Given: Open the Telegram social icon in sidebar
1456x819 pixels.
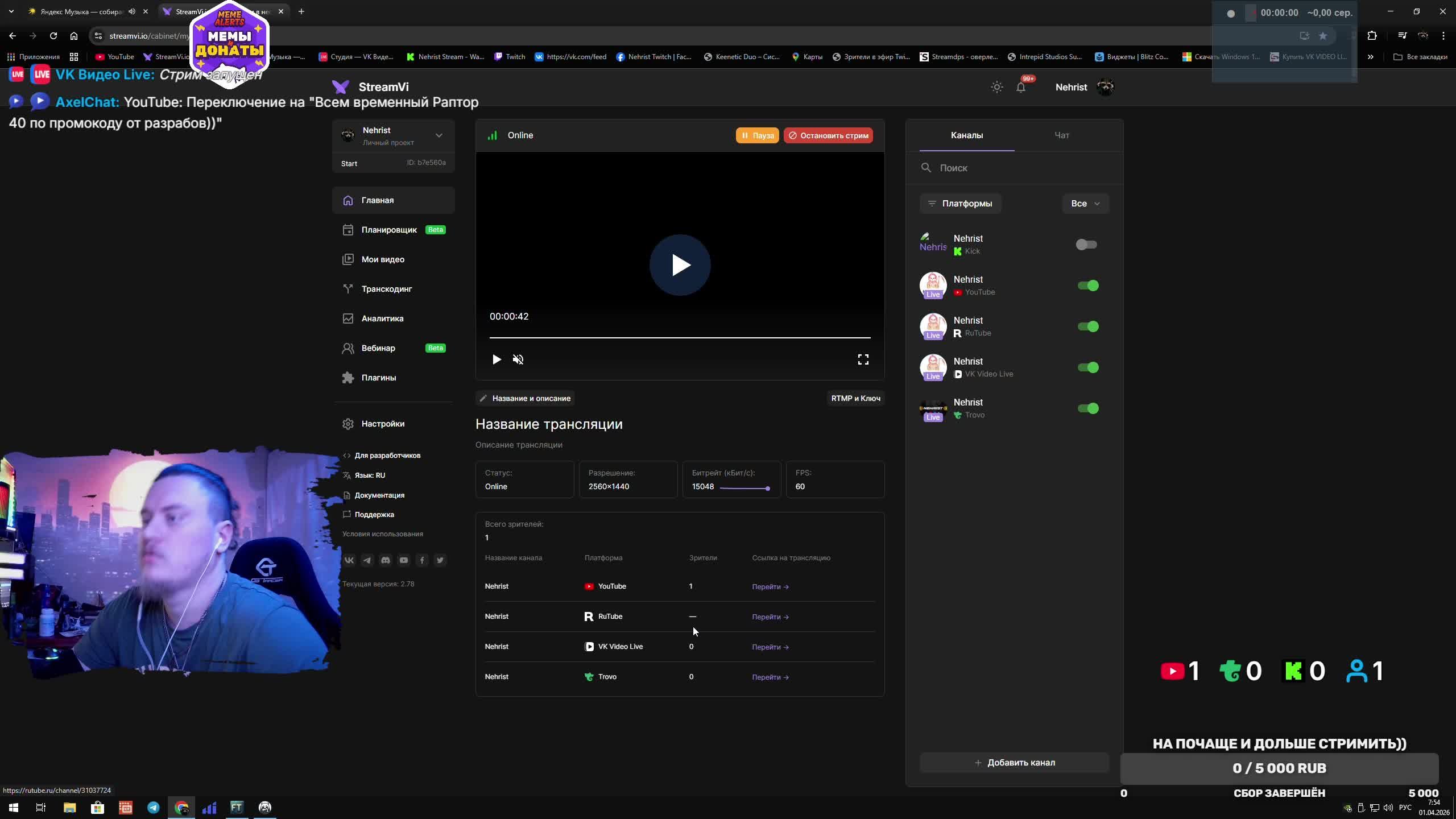Looking at the screenshot, I should tap(367, 560).
